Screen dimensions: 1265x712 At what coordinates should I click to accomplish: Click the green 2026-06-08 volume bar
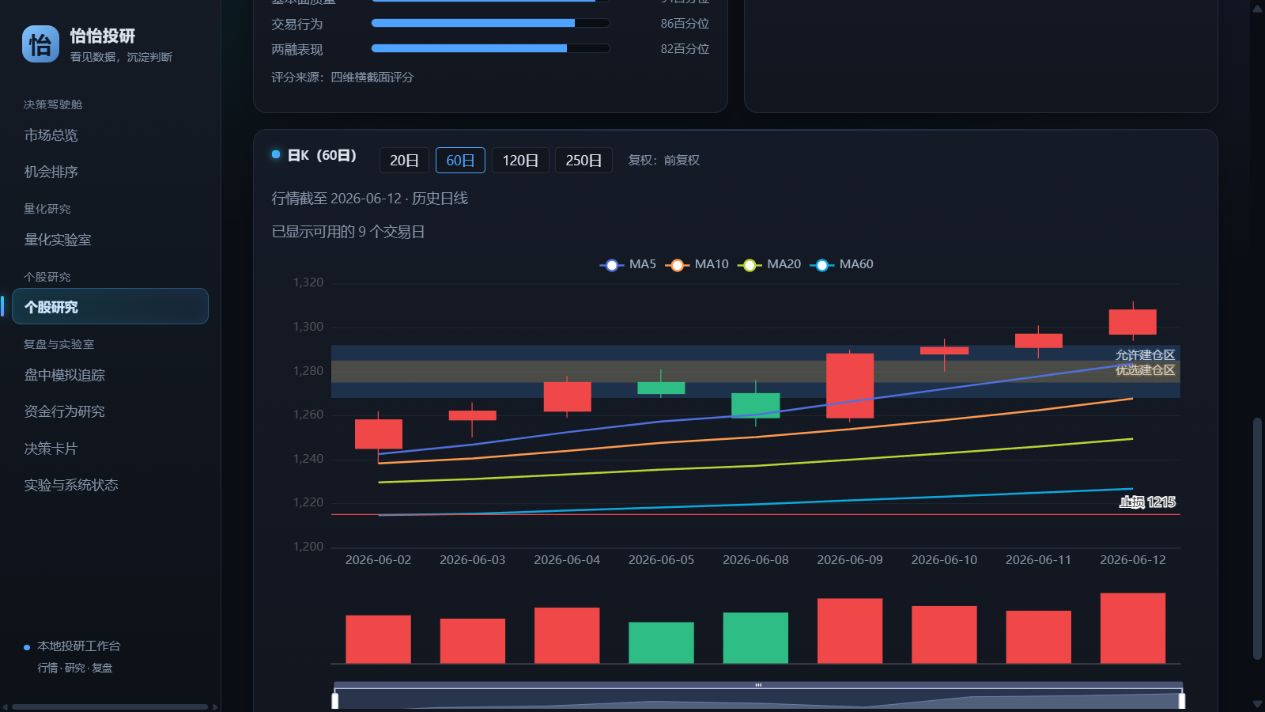[756, 638]
